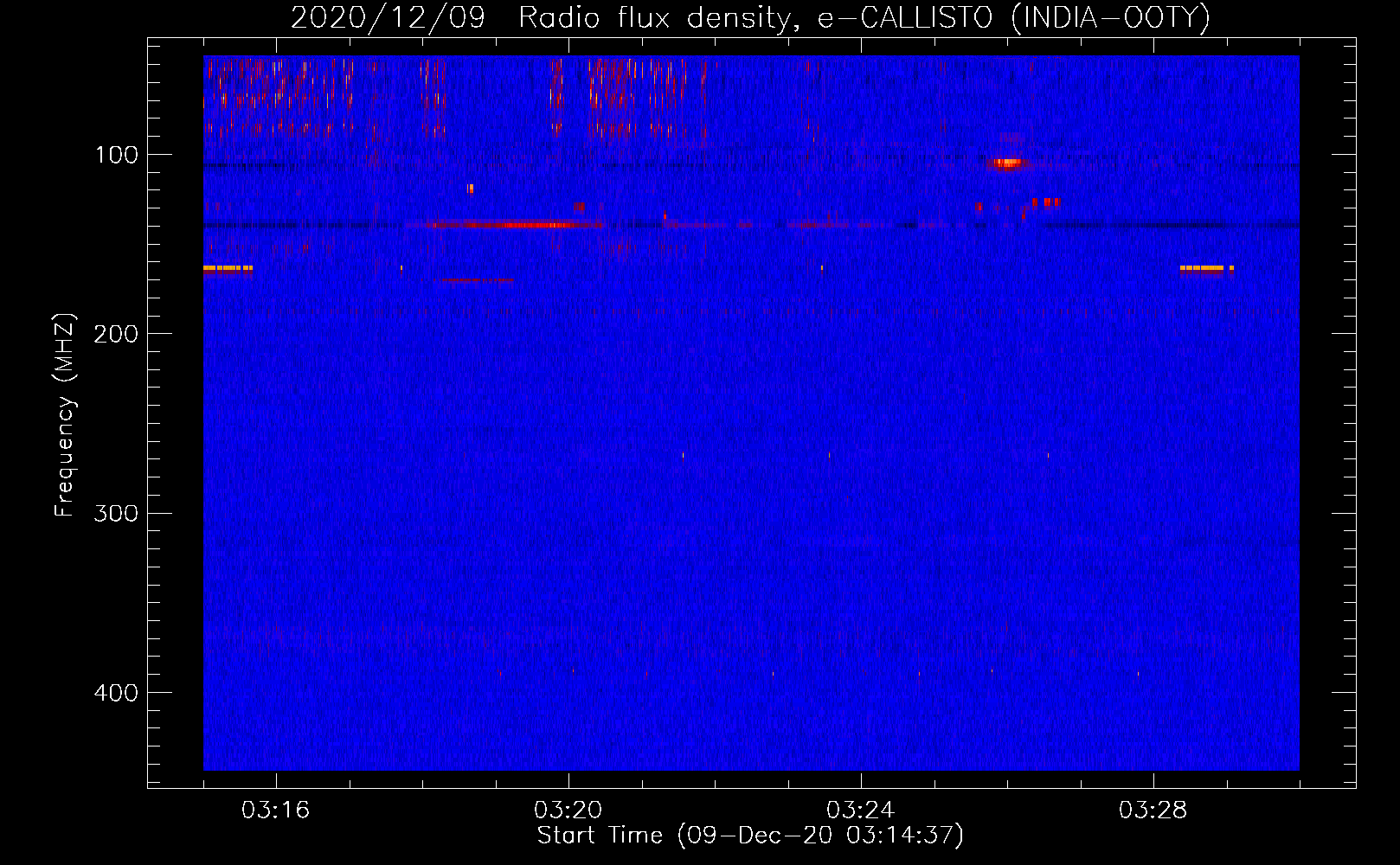Click the '03:20' time tick label
1400x865 pixels.
[x=568, y=811]
